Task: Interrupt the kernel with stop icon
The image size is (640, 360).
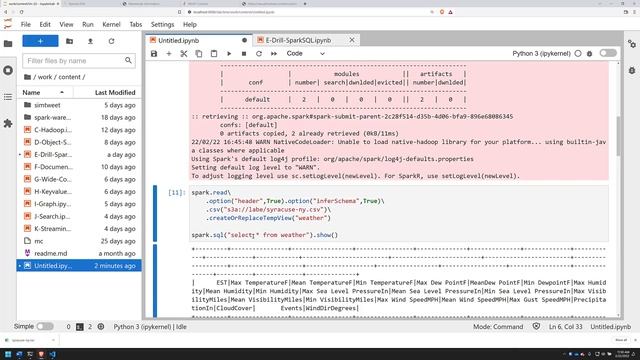Action: click(x=244, y=53)
